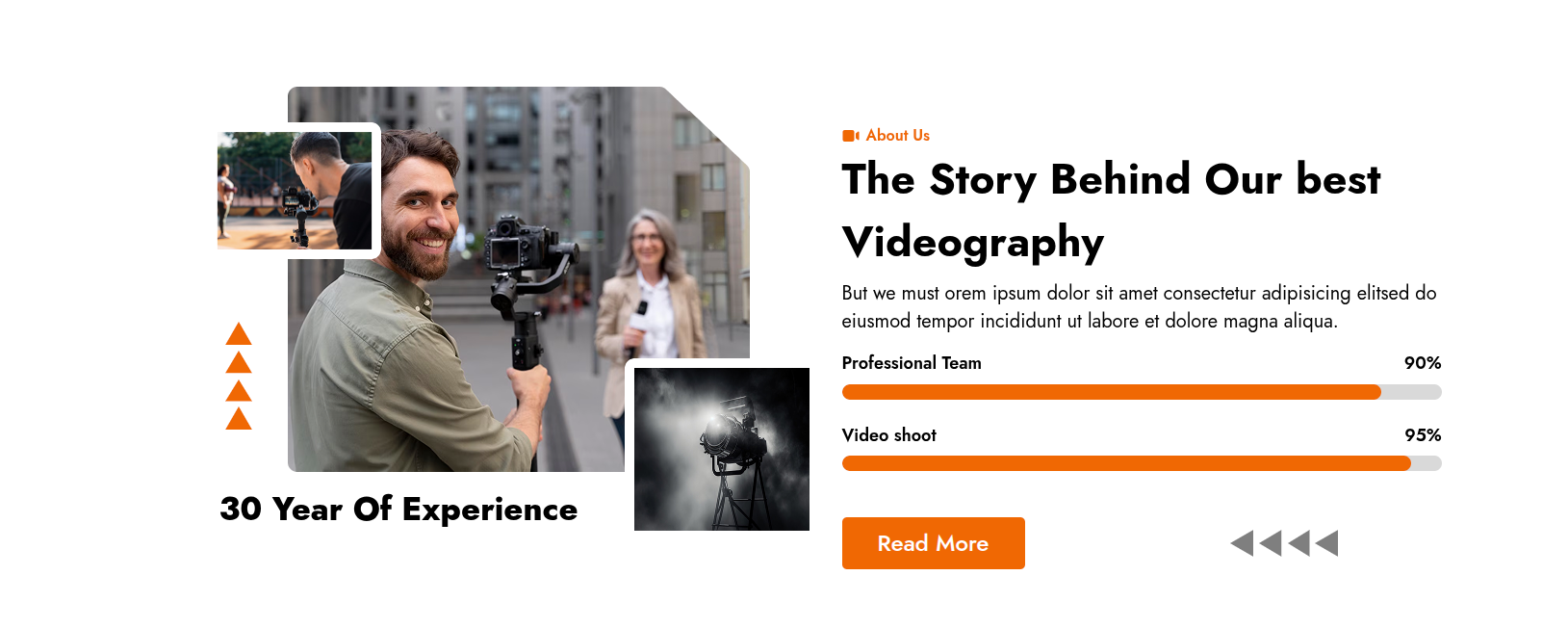The width and height of the screenshot is (1568, 628).
Task: Click the Video shoot label
Action: coord(888,435)
